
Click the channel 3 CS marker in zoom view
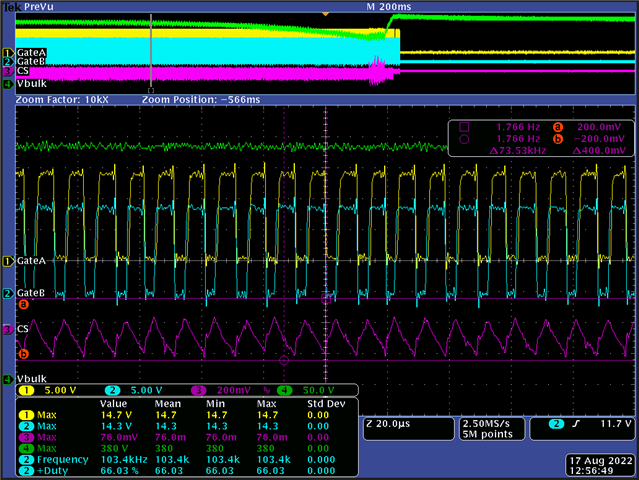click(x=8, y=328)
